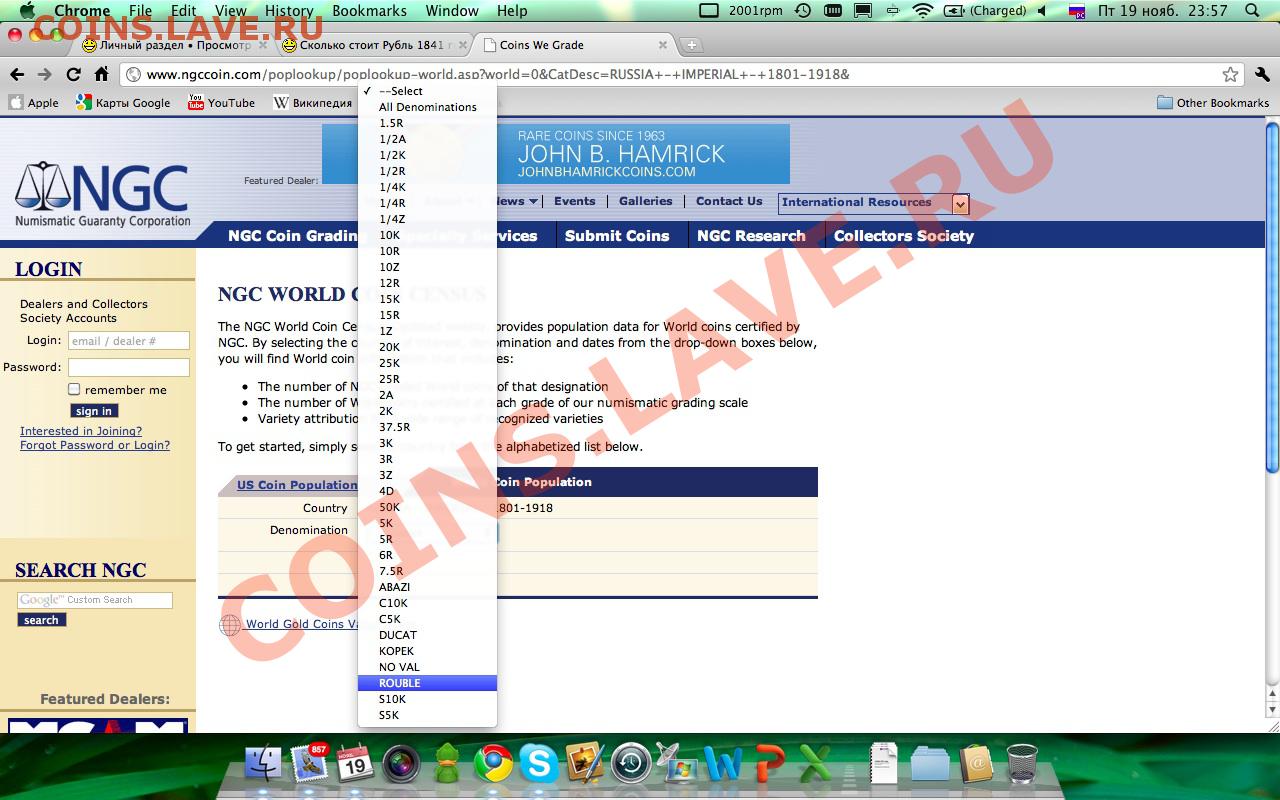Click into the Password field
The width and height of the screenshot is (1280, 800).
129,367
